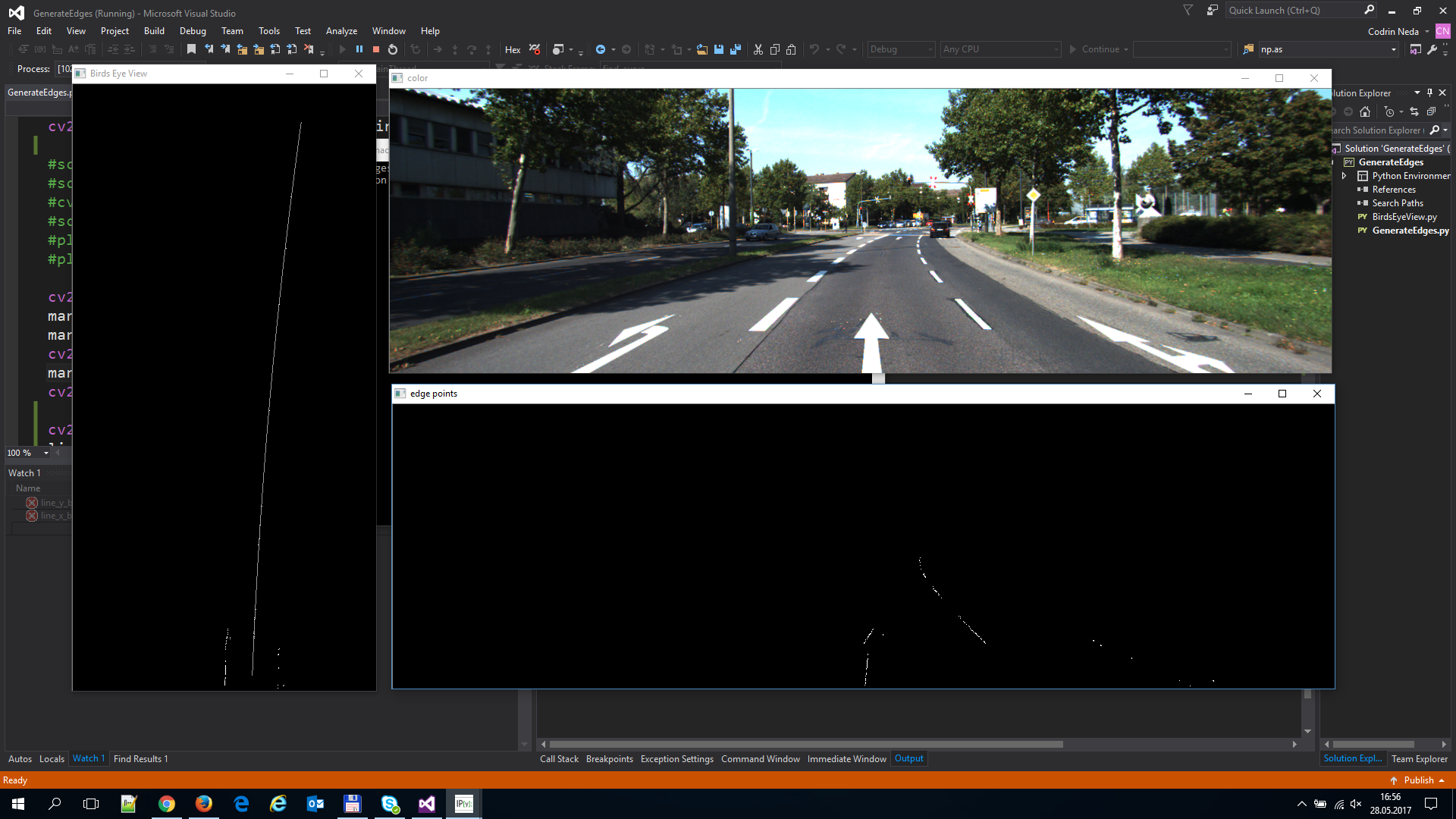Toggle bookmark icon in toolbar
This screenshot has height=819, width=1456.
pyautogui.click(x=191, y=49)
